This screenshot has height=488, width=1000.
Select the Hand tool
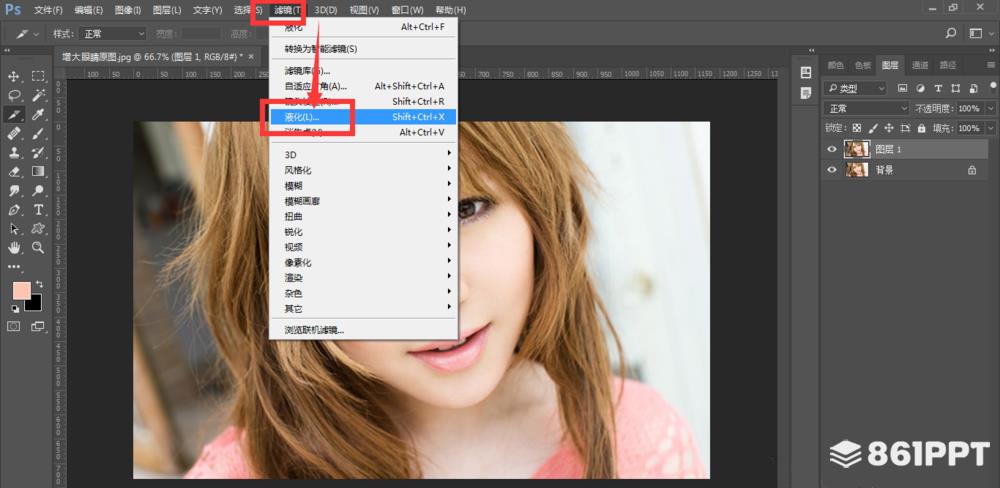click(x=13, y=248)
